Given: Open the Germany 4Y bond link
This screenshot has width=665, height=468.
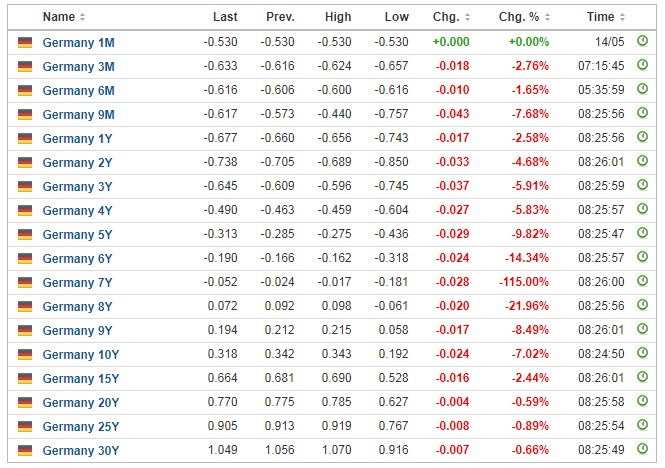Looking at the screenshot, I should [x=77, y=210].
